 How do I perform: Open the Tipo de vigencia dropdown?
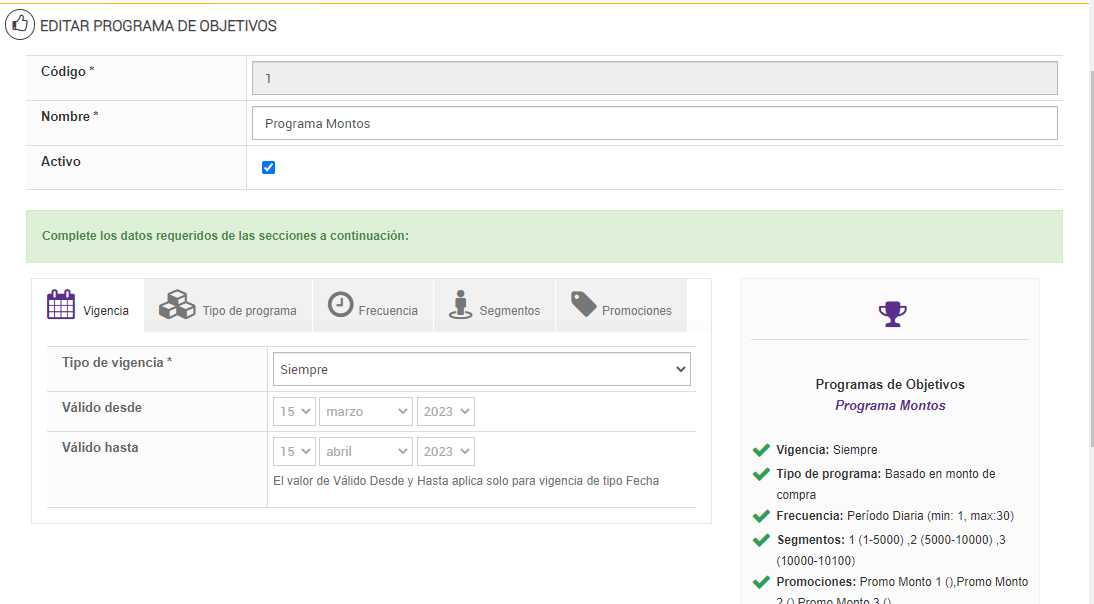coord(481,369)
